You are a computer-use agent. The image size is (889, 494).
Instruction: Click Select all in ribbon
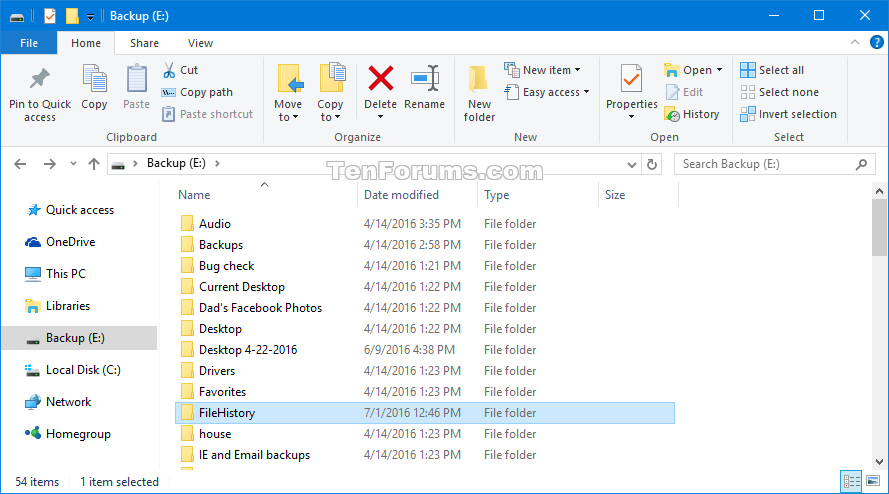pos(772,70)
